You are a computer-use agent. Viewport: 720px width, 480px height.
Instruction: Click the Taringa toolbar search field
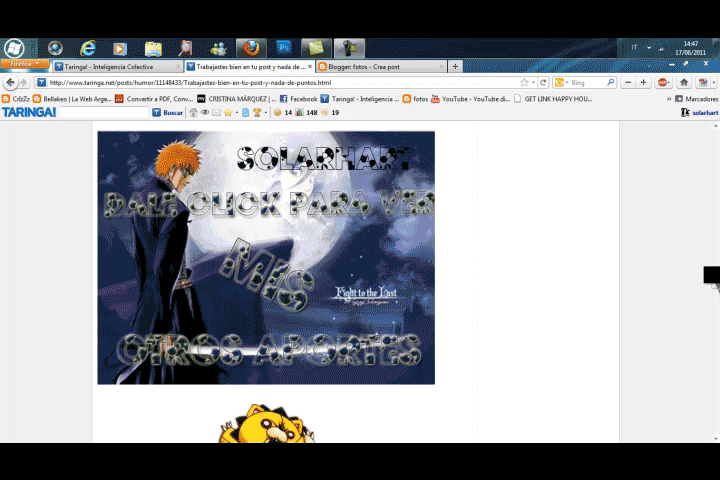104,113
